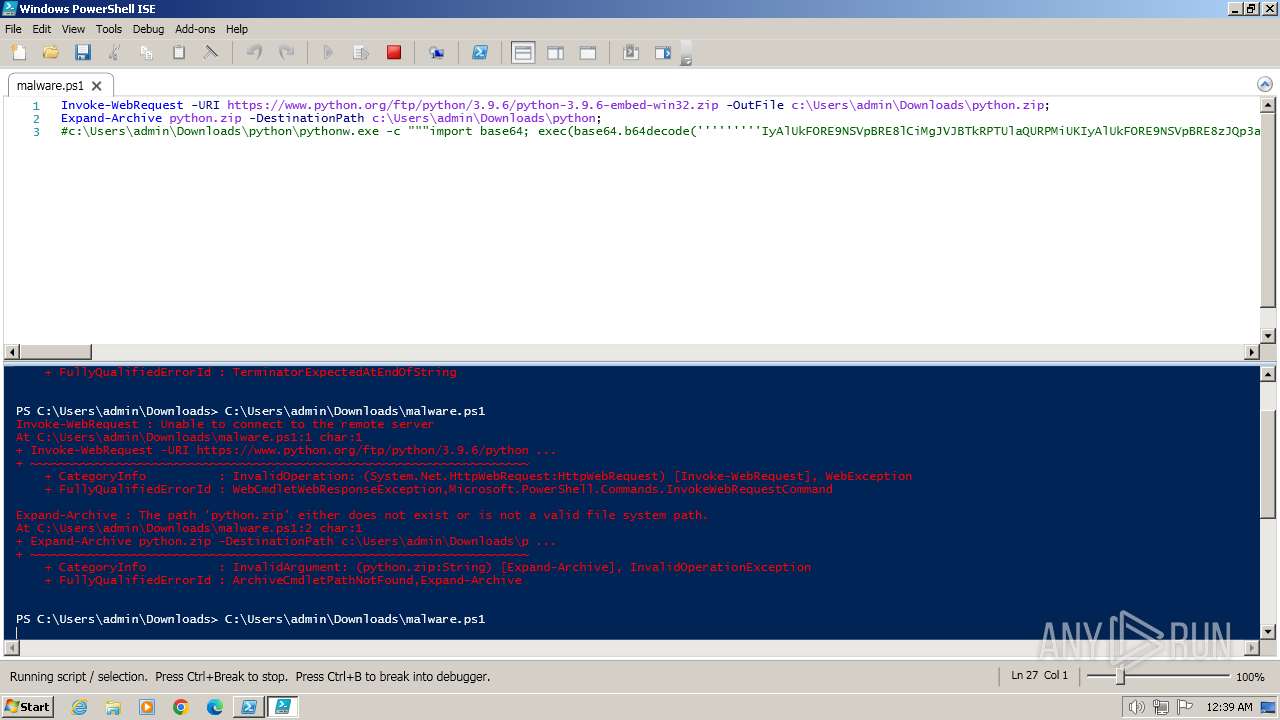This screenshot has width=1280, height=720.
Task: Open Action Center flag tray icon
Action: click(x=1187, y=707)
